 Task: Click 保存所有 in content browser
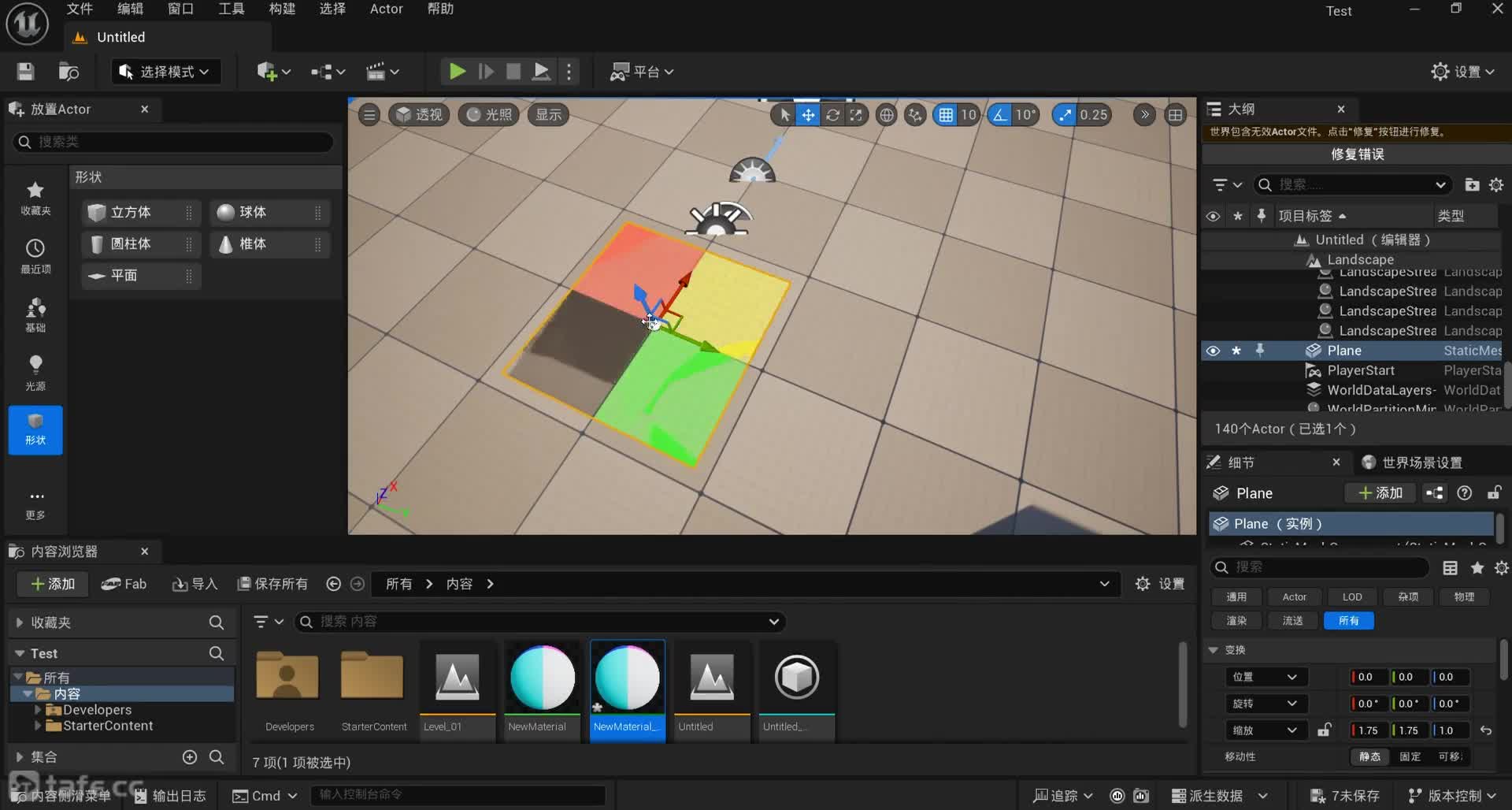coord(272,584)
